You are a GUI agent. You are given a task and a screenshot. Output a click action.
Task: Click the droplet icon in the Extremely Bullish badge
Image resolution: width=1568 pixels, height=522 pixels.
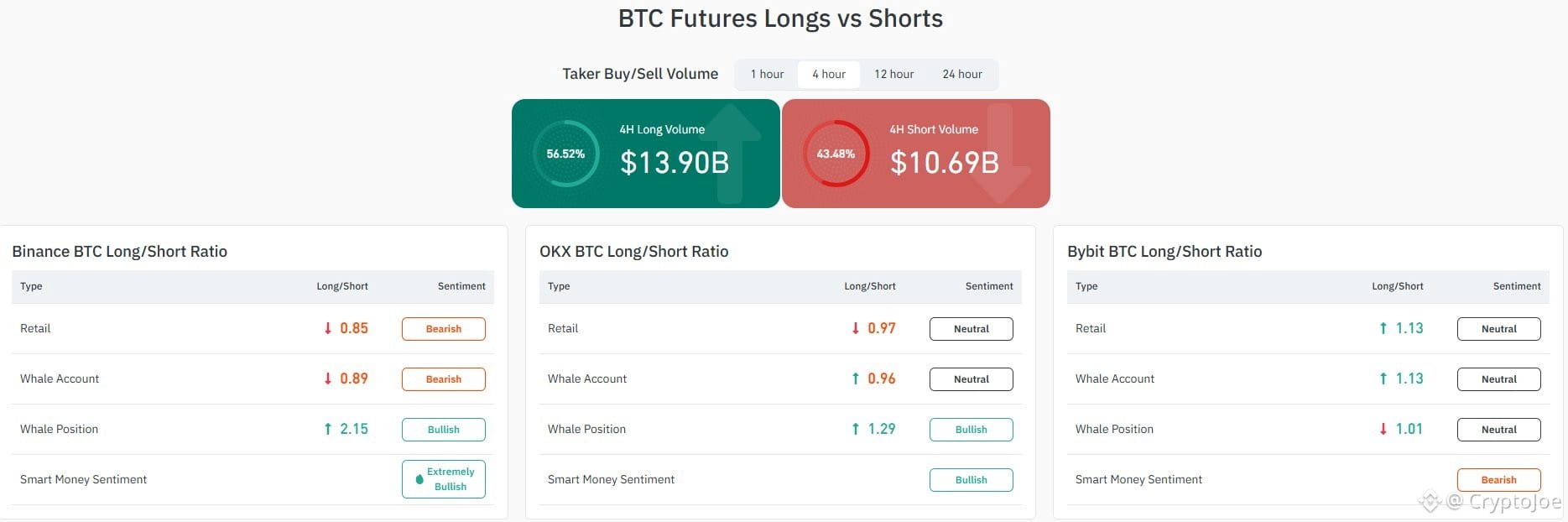click(x=419, y=480)
